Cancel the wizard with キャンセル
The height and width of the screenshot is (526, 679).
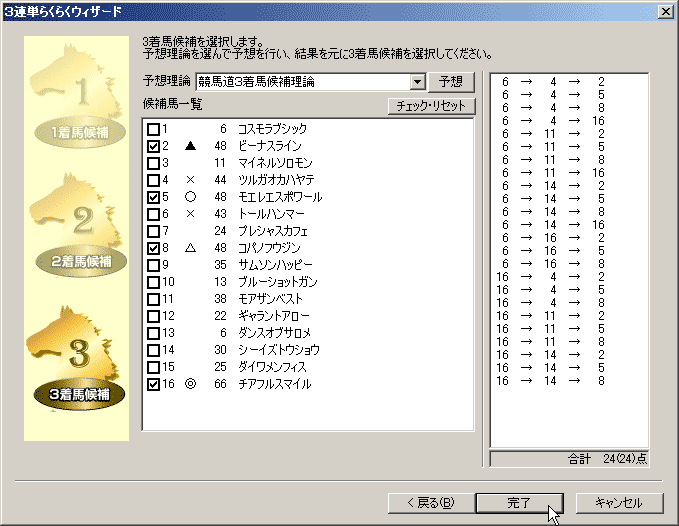609,502
